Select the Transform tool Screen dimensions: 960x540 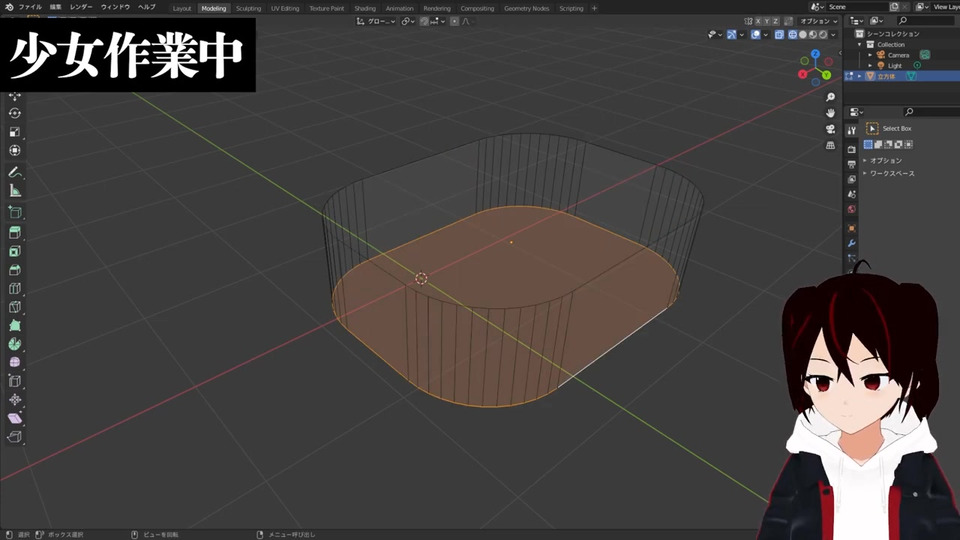tap(15, 150)
